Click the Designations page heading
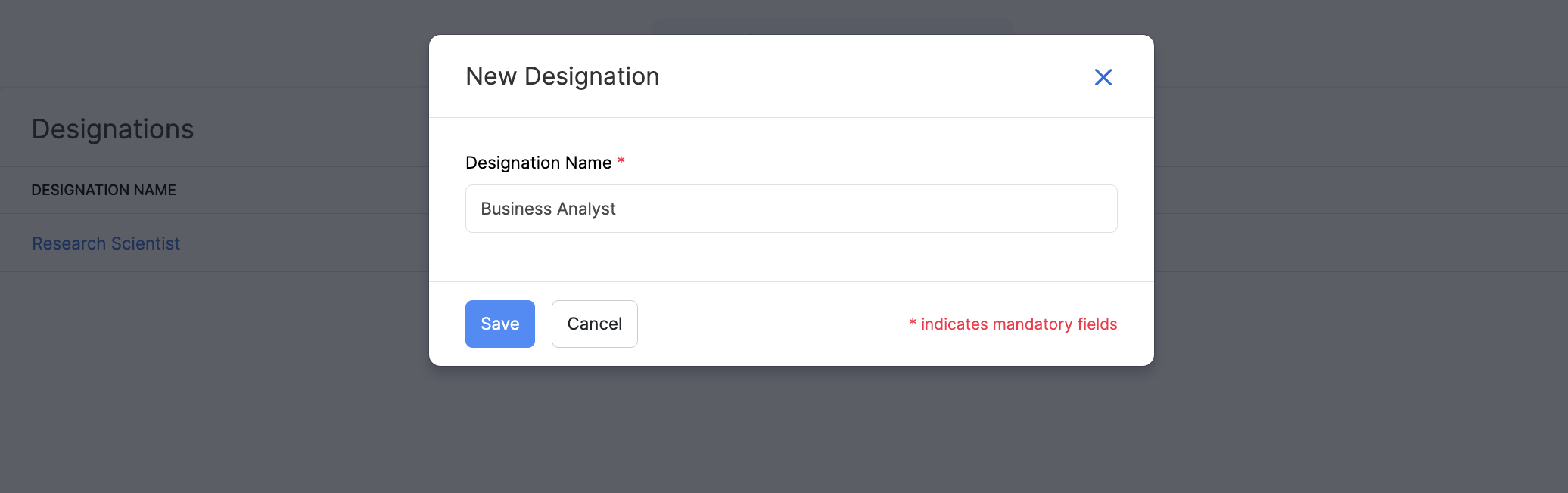Screen dimensions: 1568x493 [113, 129]
